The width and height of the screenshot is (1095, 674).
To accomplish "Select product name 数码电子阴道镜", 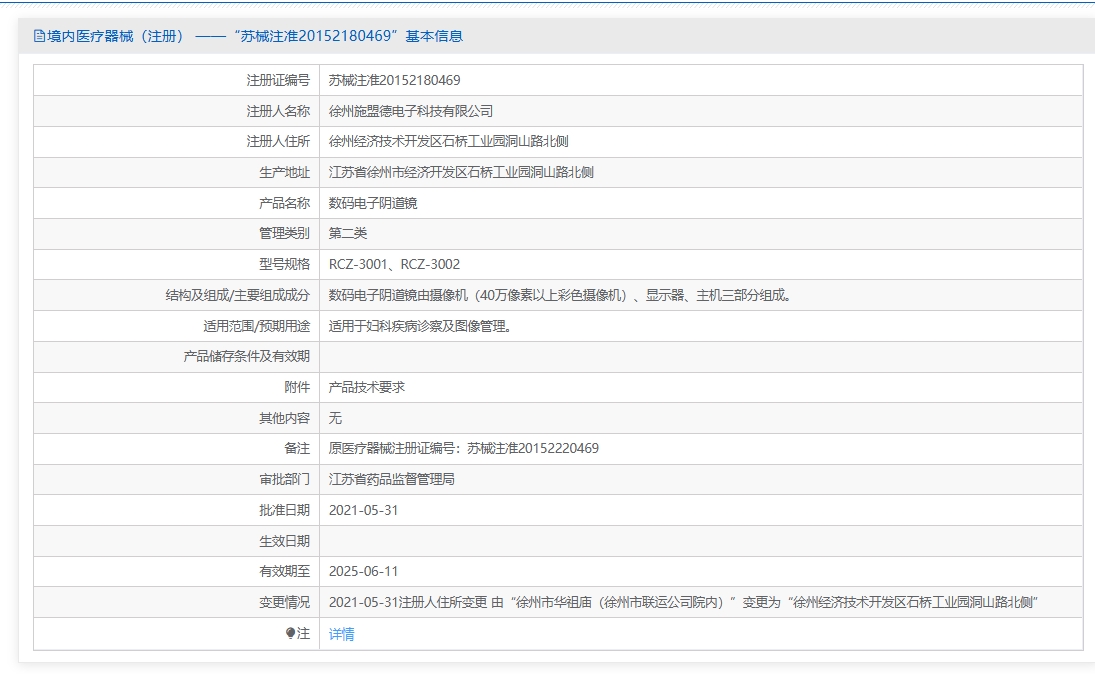I will [x=373, y=203].
